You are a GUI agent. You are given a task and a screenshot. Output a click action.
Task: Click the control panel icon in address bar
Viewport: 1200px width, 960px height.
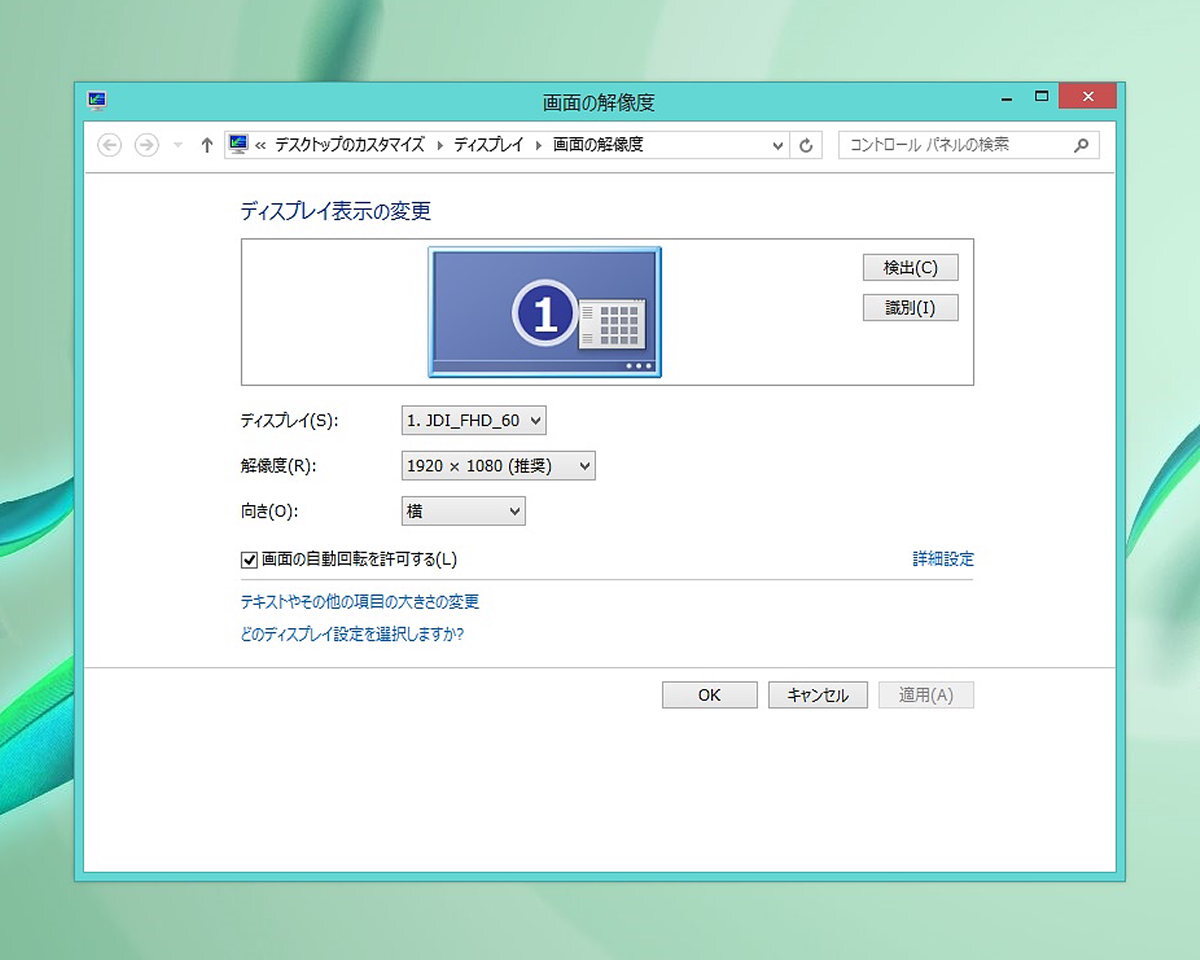click(x=238, y=144)
